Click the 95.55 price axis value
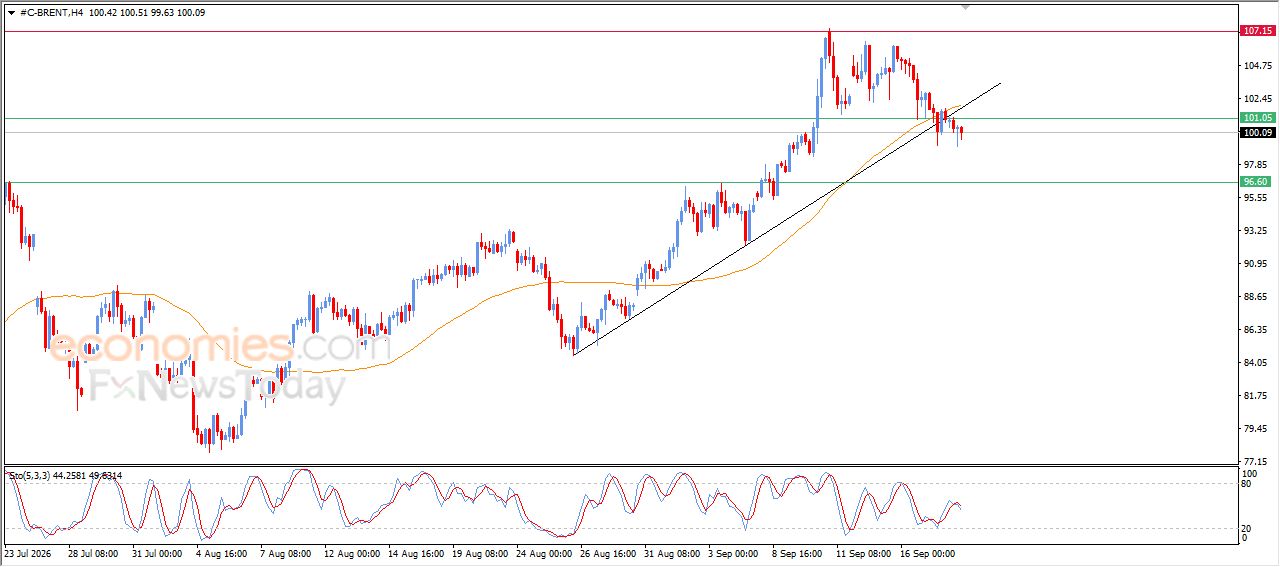The image size is (1280, 567). pyautogui.click(x=1256, y=197)
